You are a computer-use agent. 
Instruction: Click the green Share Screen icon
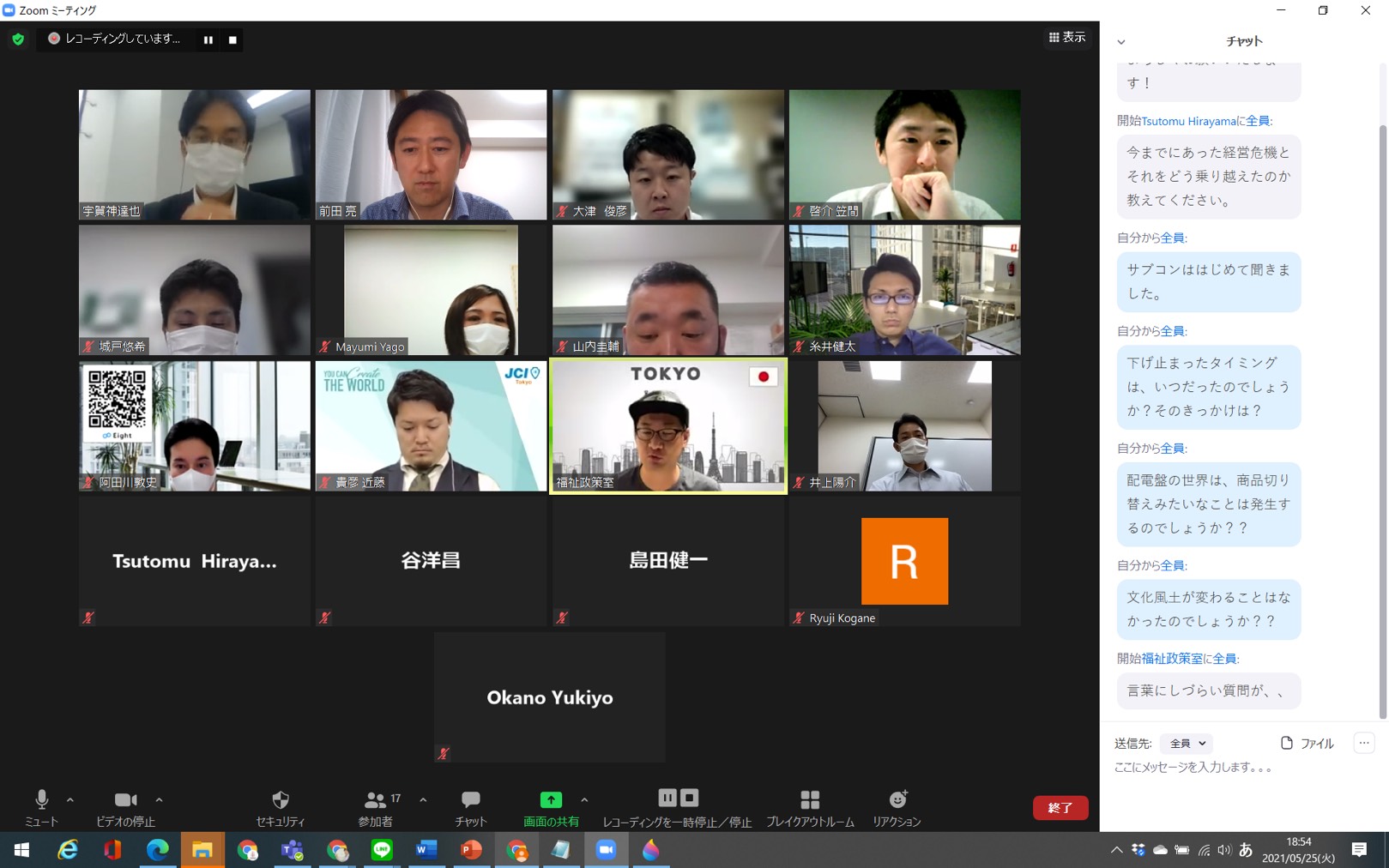click(x=551, y=800)
